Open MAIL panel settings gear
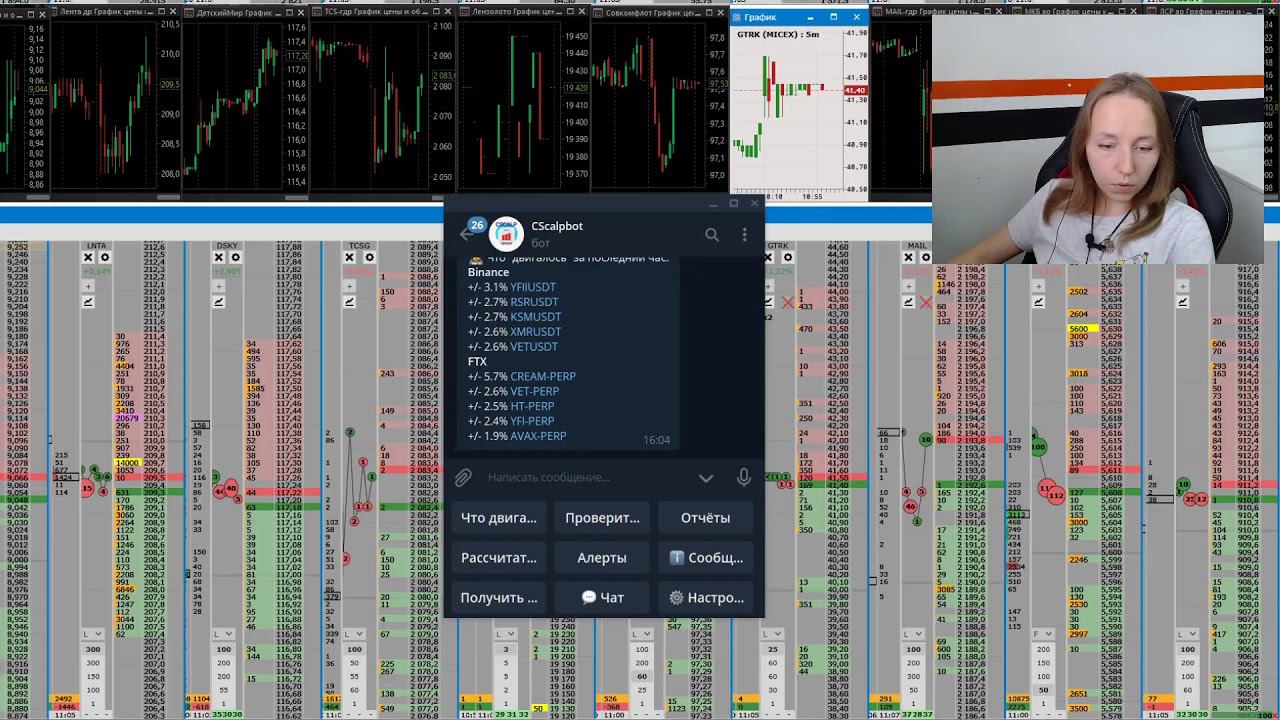Viewport: 1280px width, 720px height. (x=925, y=257)
